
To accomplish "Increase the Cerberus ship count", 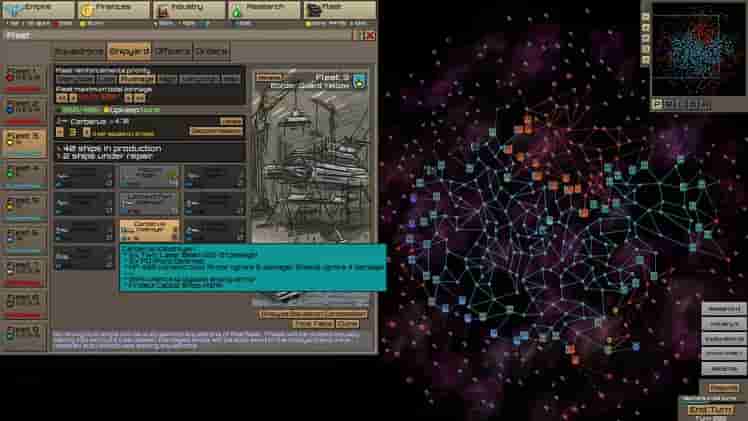I will 87,131.
